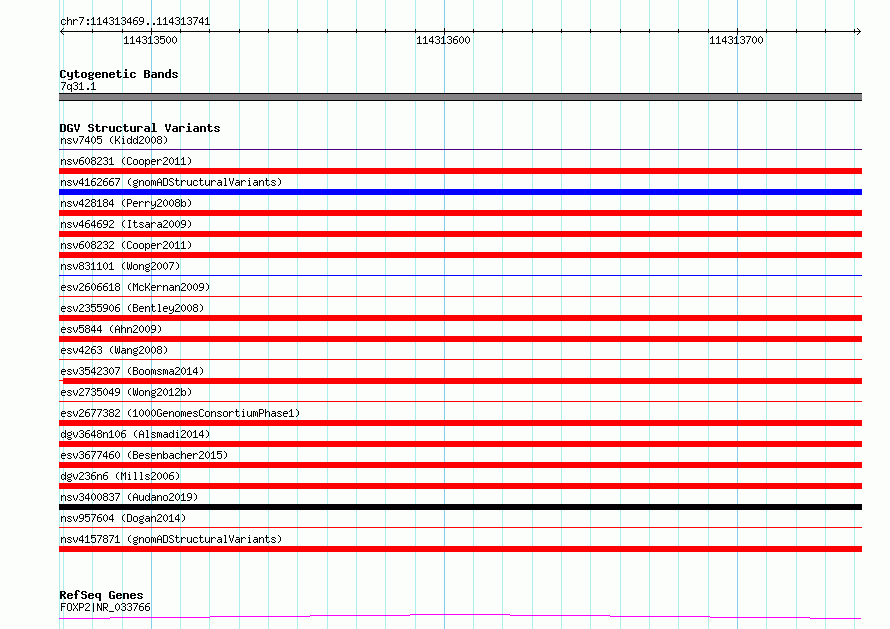Click the magenta FOXP2 gene line
890x629 pixels.
460,617
